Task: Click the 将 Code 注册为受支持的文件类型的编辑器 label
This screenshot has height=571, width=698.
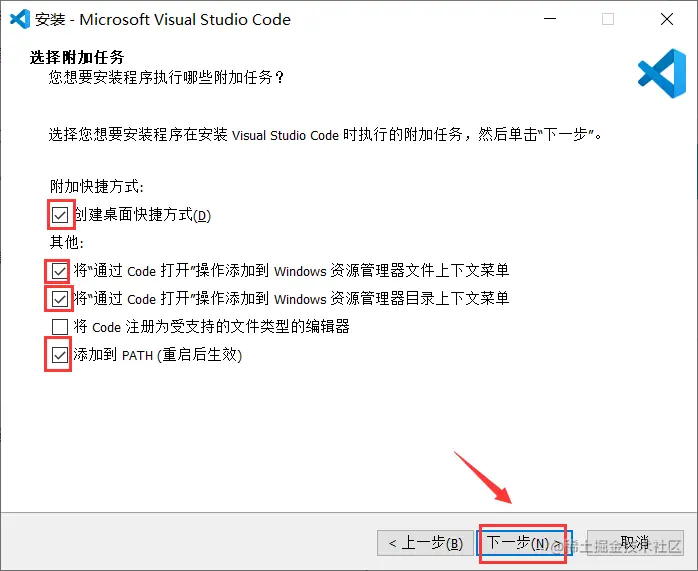Action: click(211, 327)
